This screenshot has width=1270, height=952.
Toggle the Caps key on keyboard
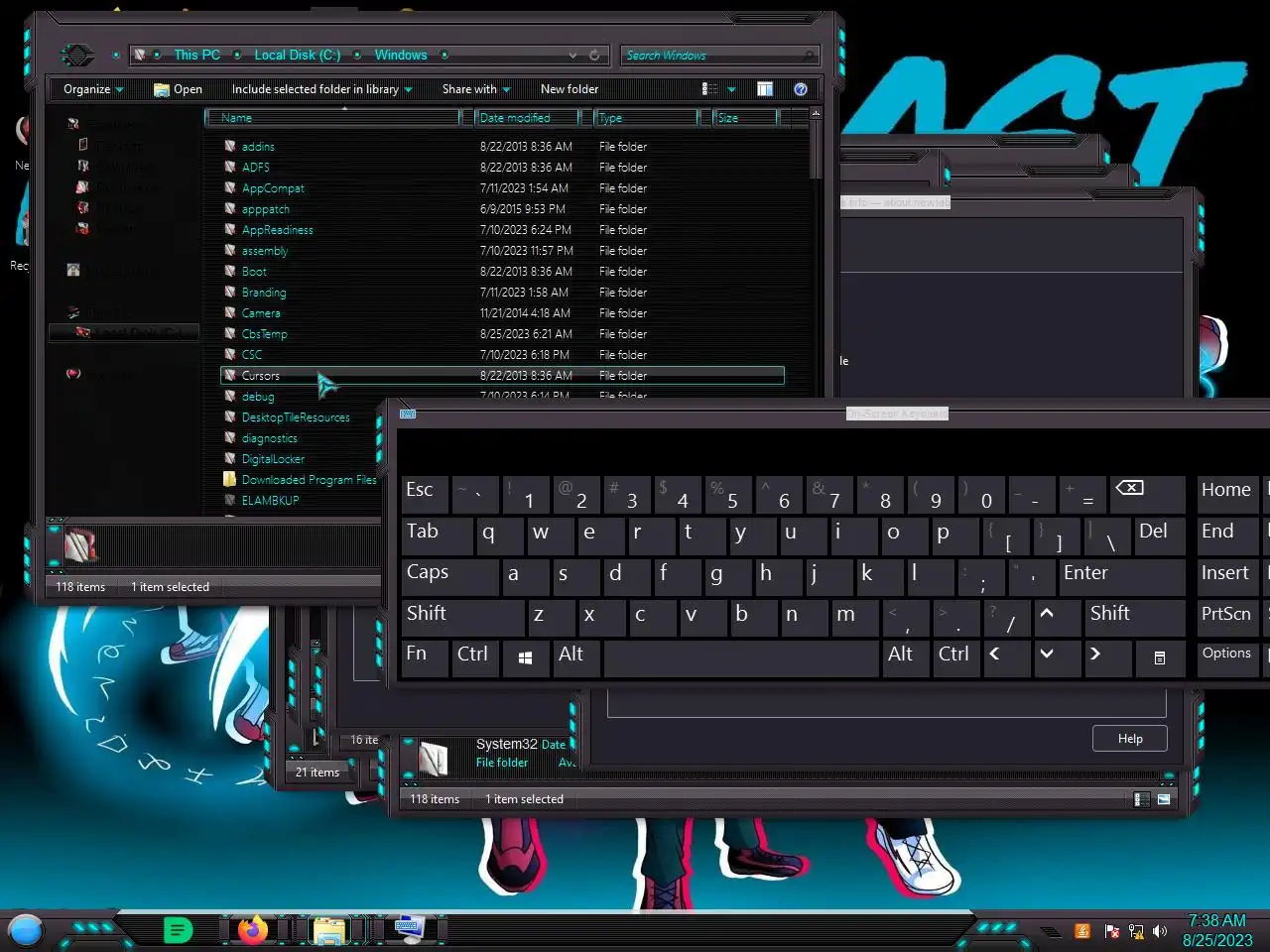(449, 575)
